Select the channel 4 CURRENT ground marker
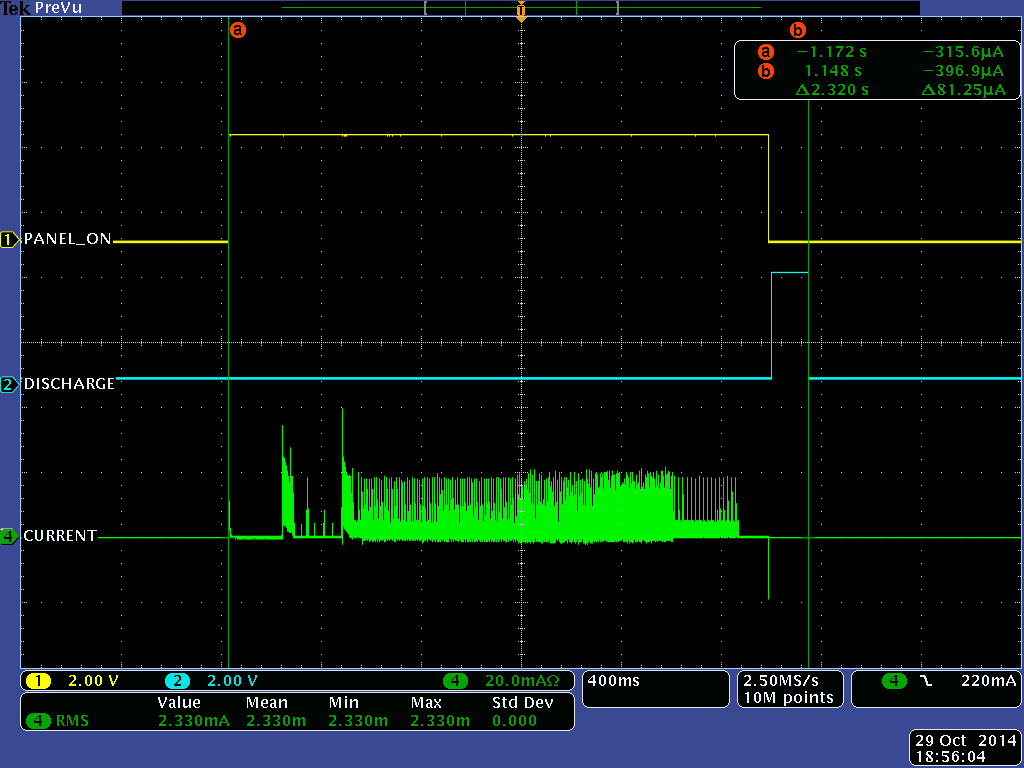 [x=10, y=536]
